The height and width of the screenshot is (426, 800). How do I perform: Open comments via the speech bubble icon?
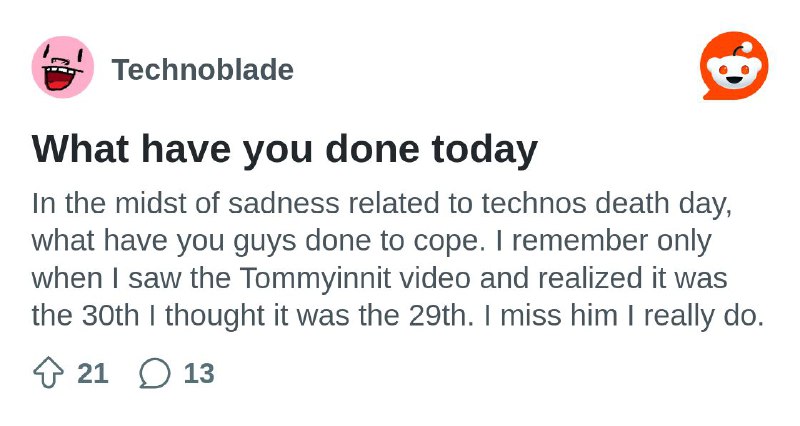point(155,373)
